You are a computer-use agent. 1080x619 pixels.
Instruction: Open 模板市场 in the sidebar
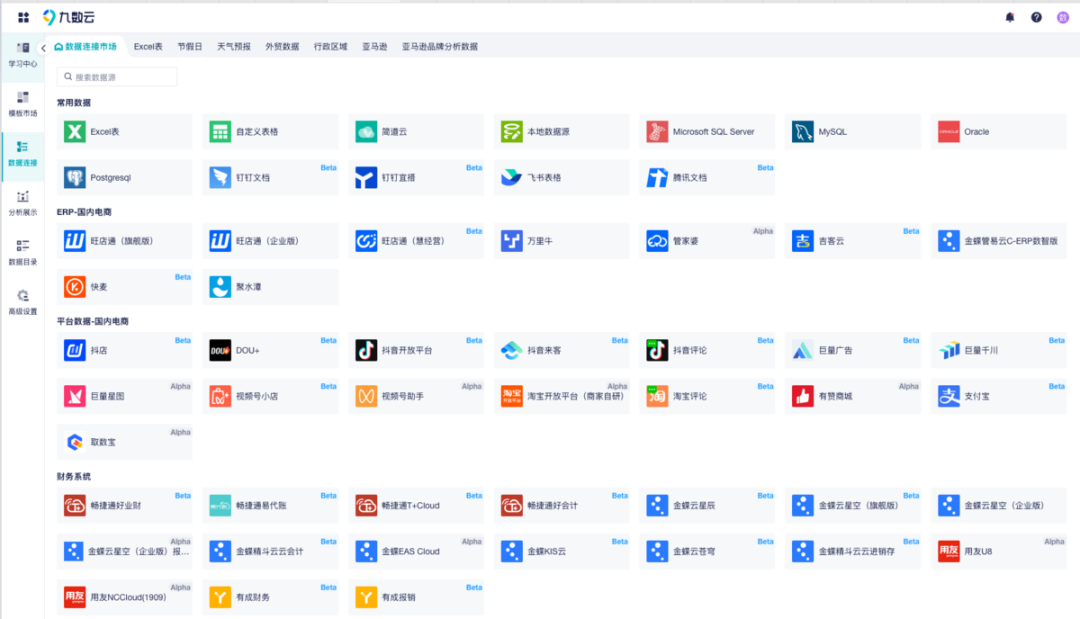click(23, 104)
